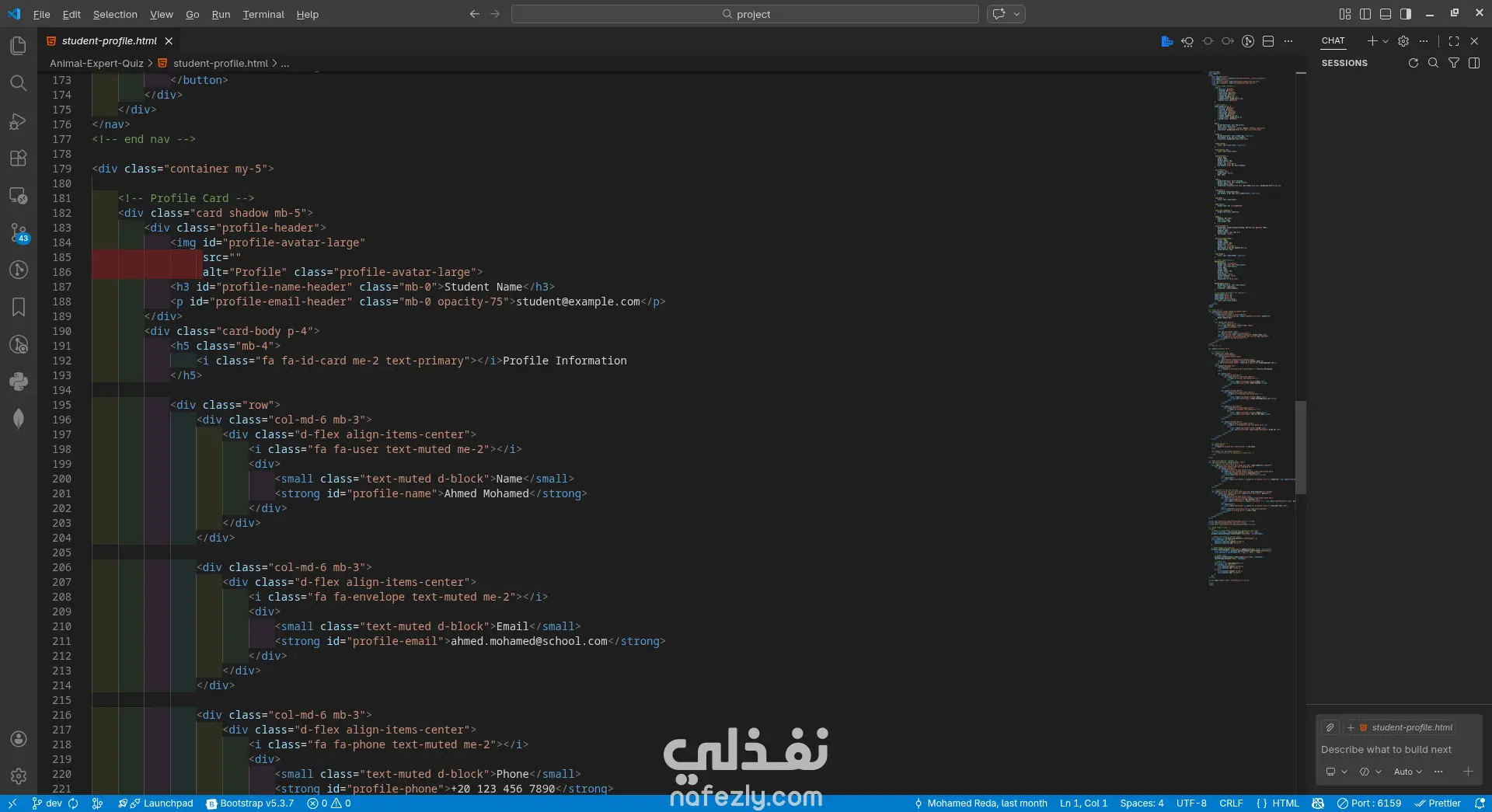The image size is (1492, 812).
Task: Split the editor with the split icon
Action: pyautogui.click(x=1268, y=41)
